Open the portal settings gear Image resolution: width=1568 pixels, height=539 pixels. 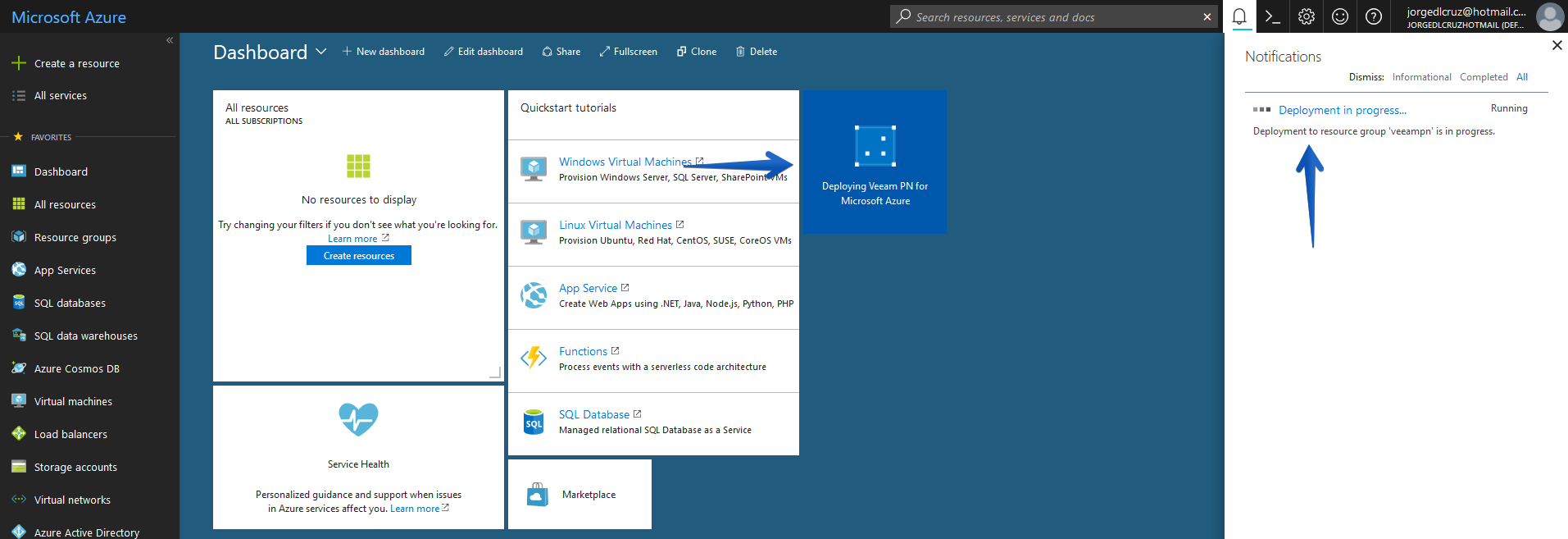(x=1307, y=16)
